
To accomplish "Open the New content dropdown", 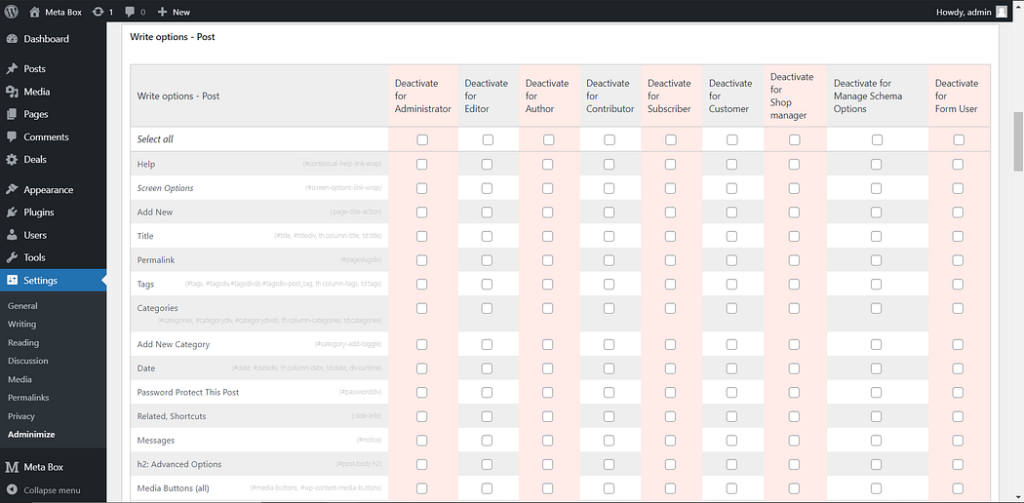I will [x=173, y=12].
